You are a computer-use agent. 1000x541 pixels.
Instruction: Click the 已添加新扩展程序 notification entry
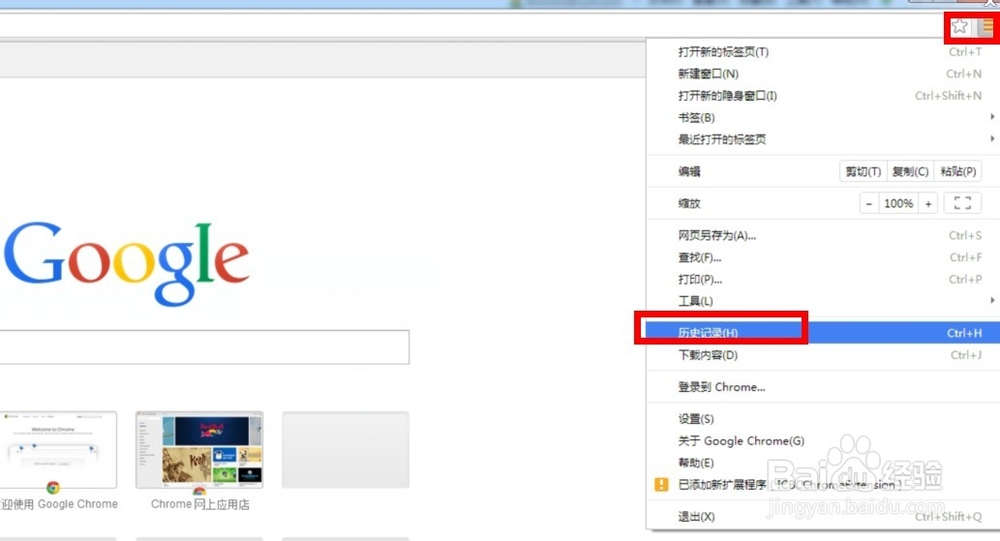823,485
